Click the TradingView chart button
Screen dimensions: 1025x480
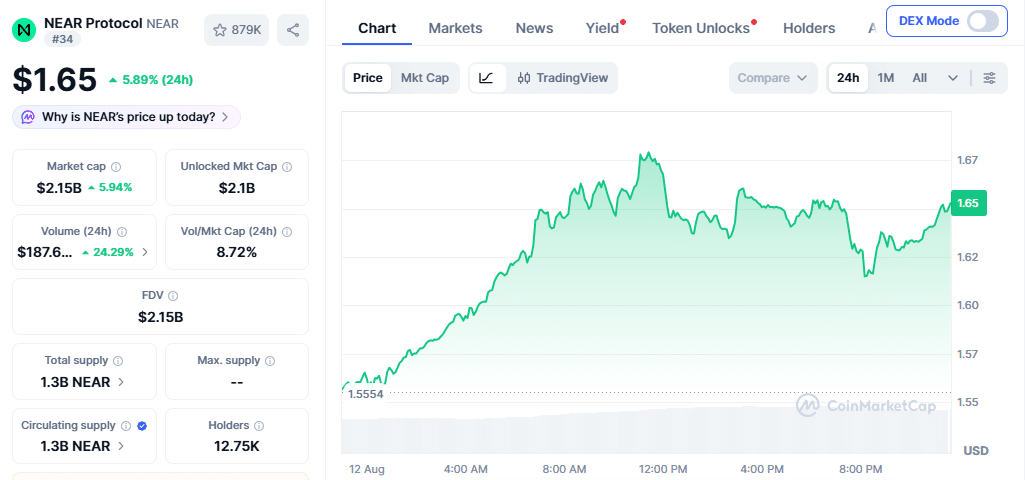click(562, 78)
